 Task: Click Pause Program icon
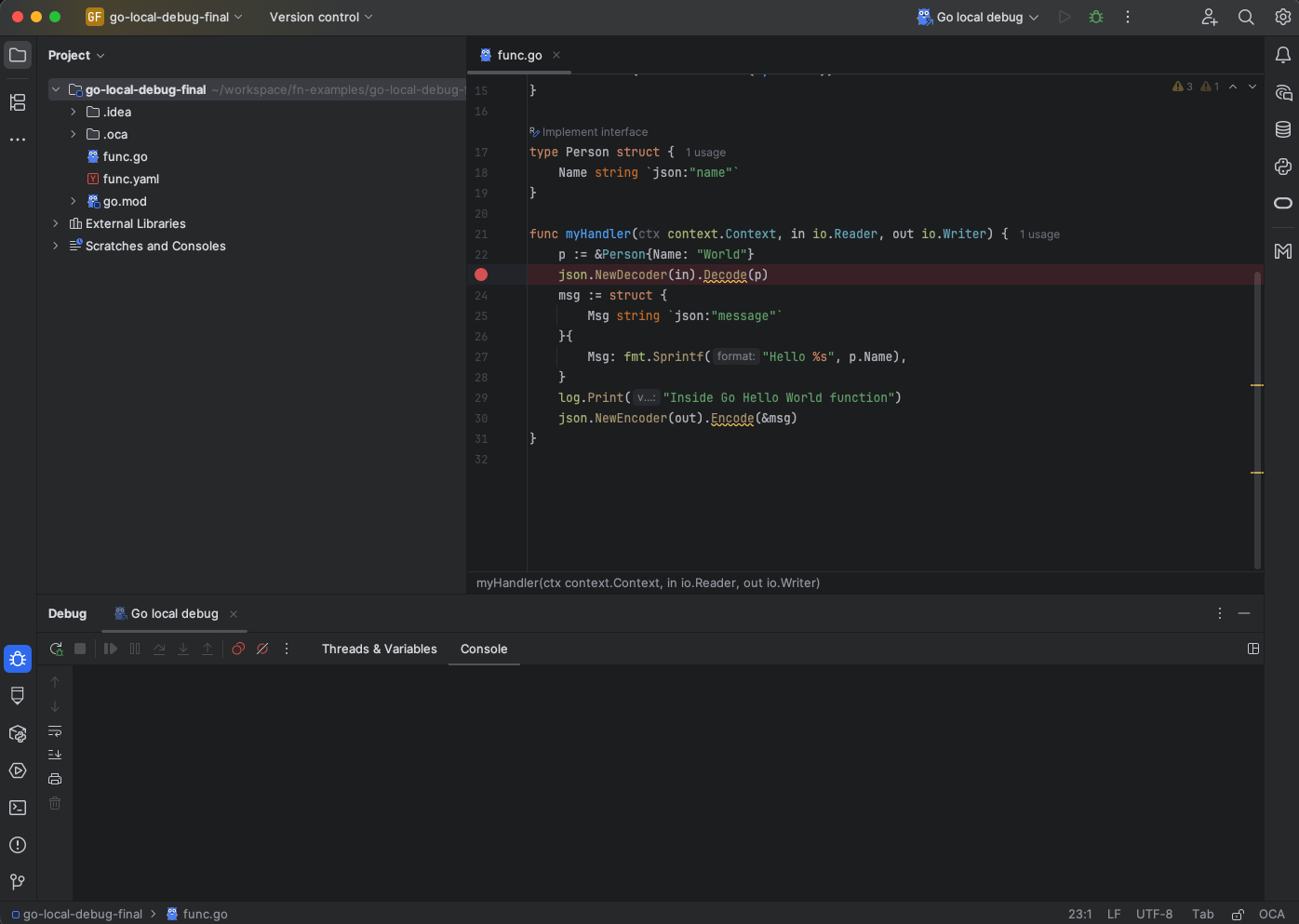tap(135, 649)
